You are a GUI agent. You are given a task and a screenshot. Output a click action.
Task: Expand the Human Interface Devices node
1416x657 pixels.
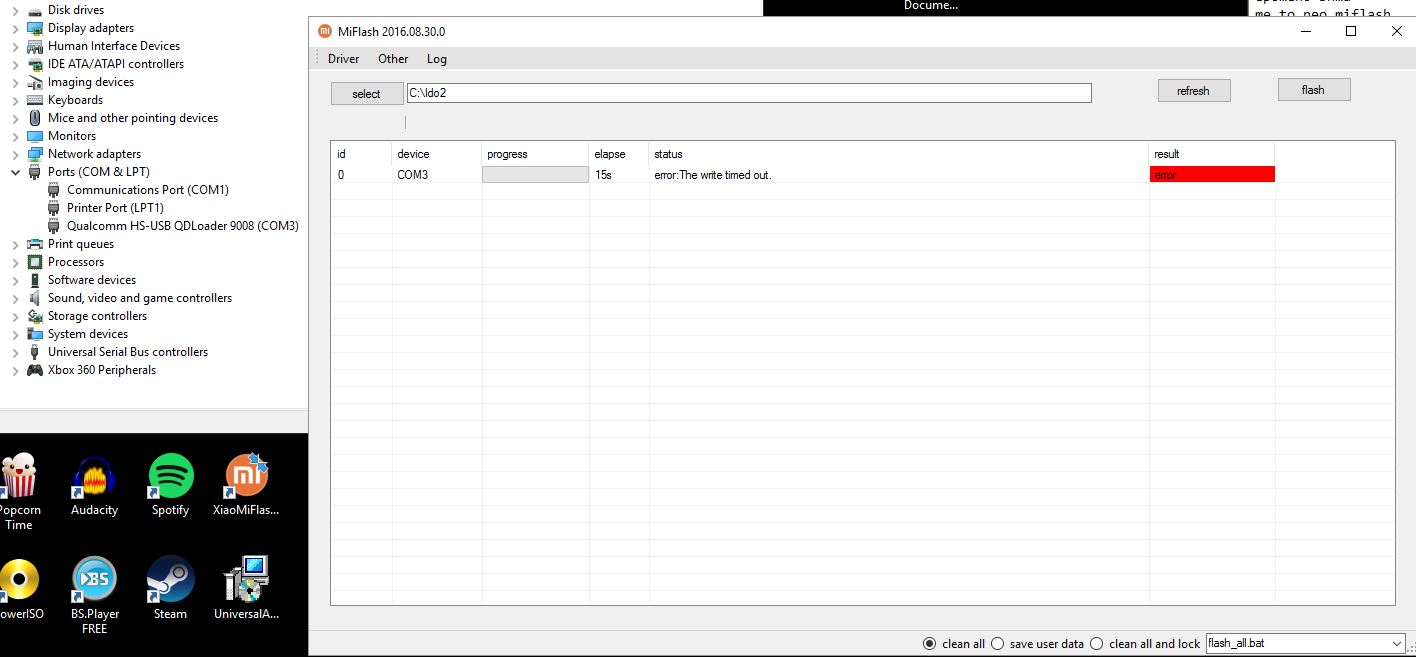(15, 46)
